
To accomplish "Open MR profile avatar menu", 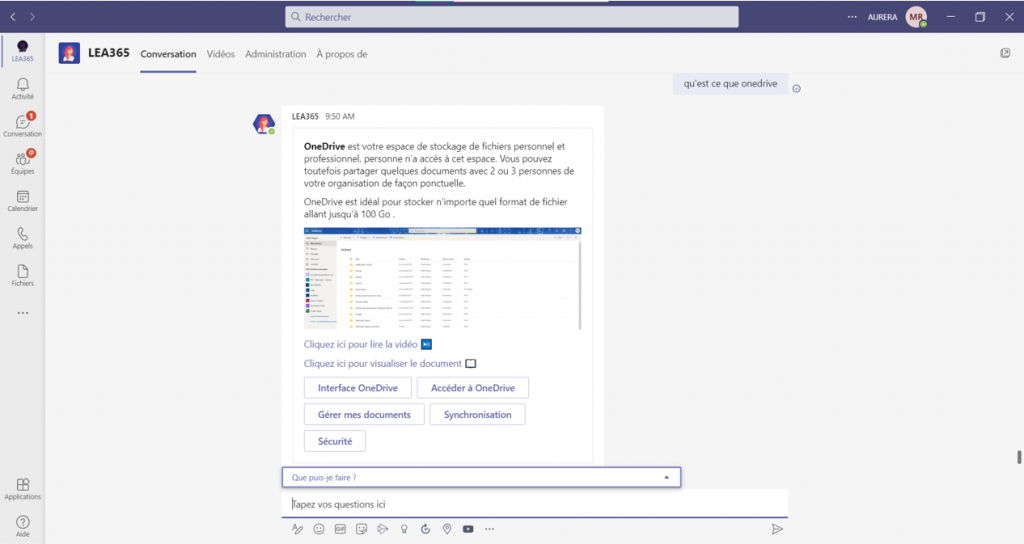I will (916, 17).
